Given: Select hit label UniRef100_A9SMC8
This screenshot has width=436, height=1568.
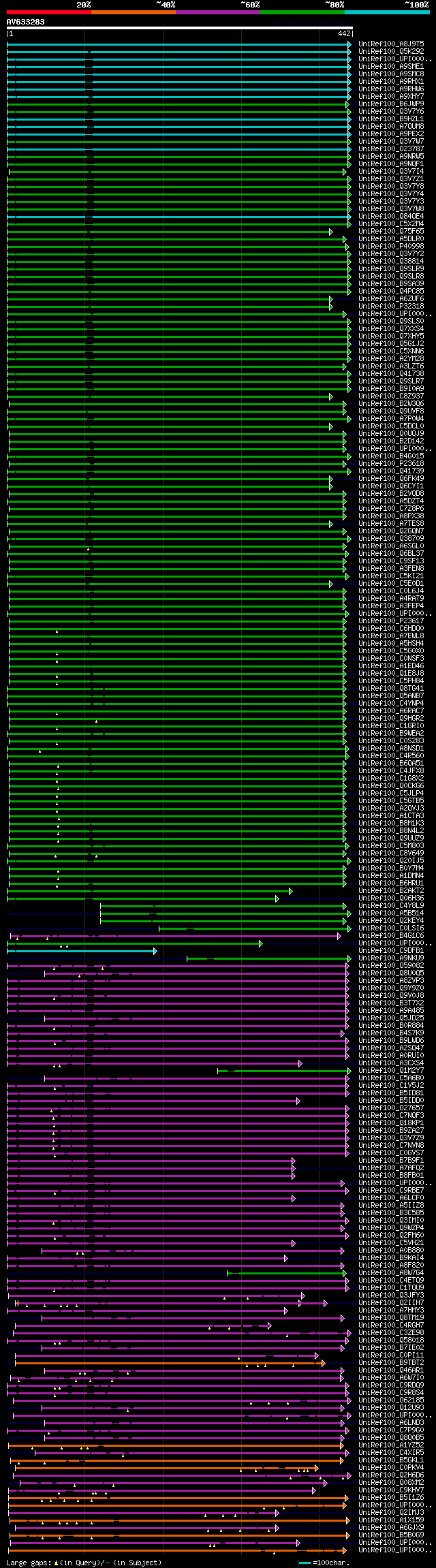Looking at the screenshot, I should [x=391, y=74].
